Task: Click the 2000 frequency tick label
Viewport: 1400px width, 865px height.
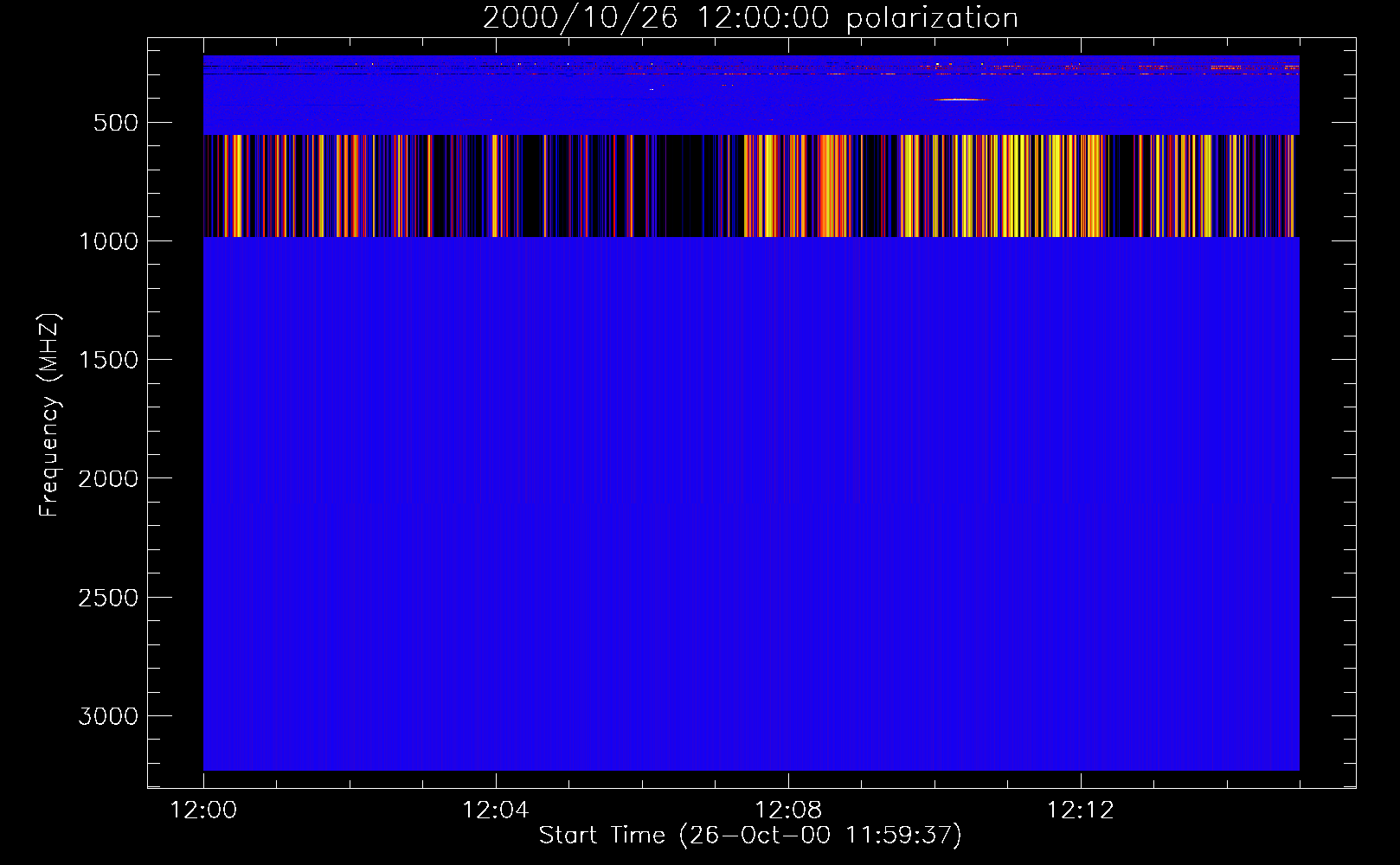Action: coord(108,478)
